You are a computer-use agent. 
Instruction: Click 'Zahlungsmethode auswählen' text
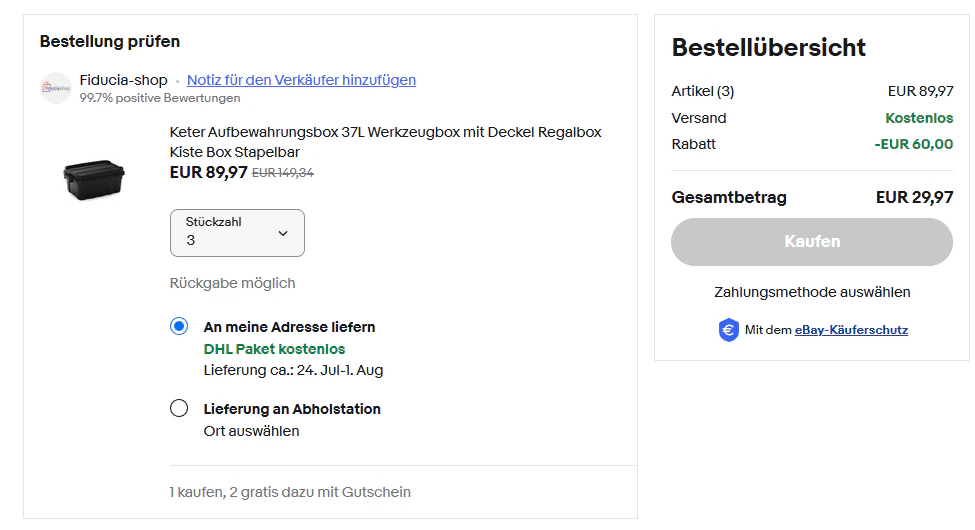point(812,292)
